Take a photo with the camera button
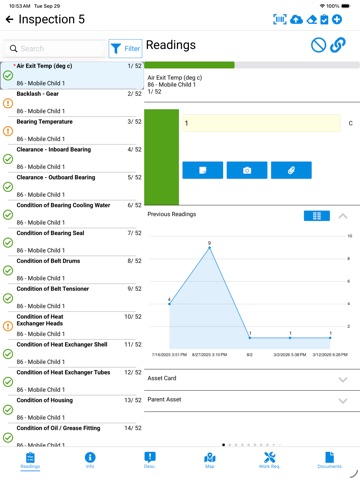Screen dimensions: 360x480 tap(247, 170)
